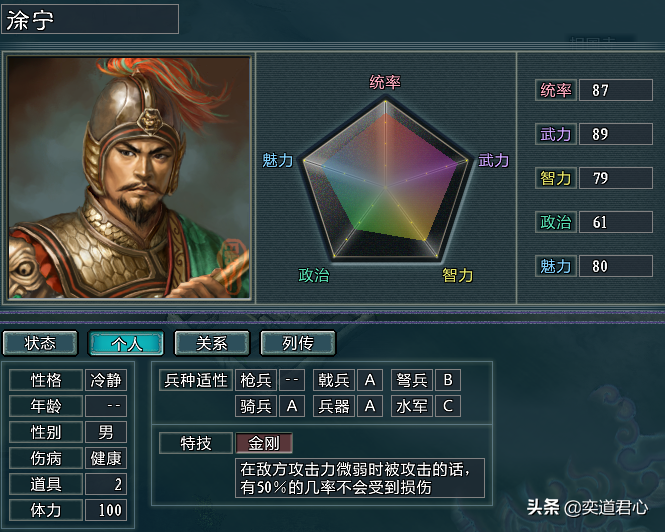Click the general's portrait image
The image size is (665, 532).
(x=129, y=177)
